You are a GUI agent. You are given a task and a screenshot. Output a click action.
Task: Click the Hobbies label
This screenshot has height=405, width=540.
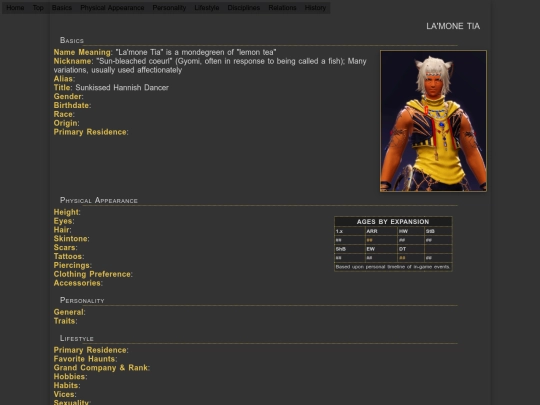70,377
